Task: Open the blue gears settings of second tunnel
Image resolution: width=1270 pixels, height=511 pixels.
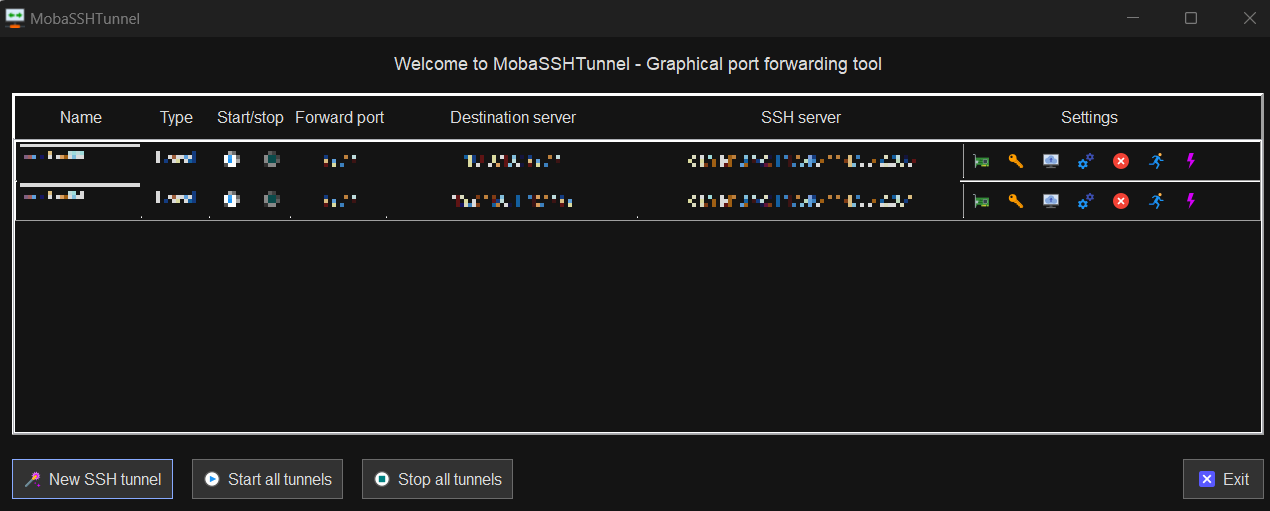Action: tap(1086, 201)
